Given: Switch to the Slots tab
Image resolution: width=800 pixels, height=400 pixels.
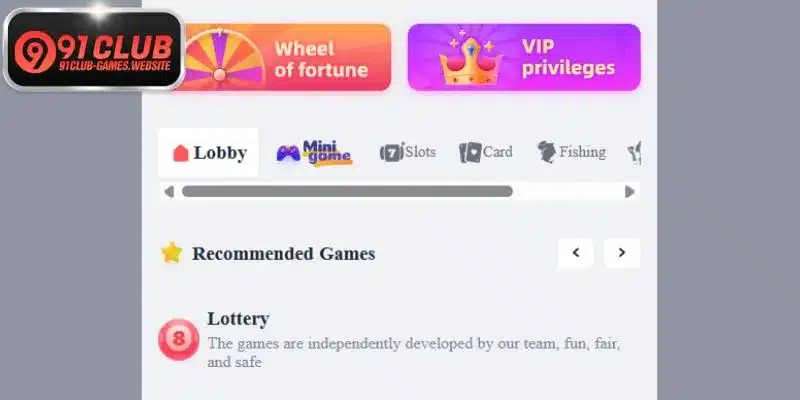Looking at the screenshot, I should pos(408,152).
